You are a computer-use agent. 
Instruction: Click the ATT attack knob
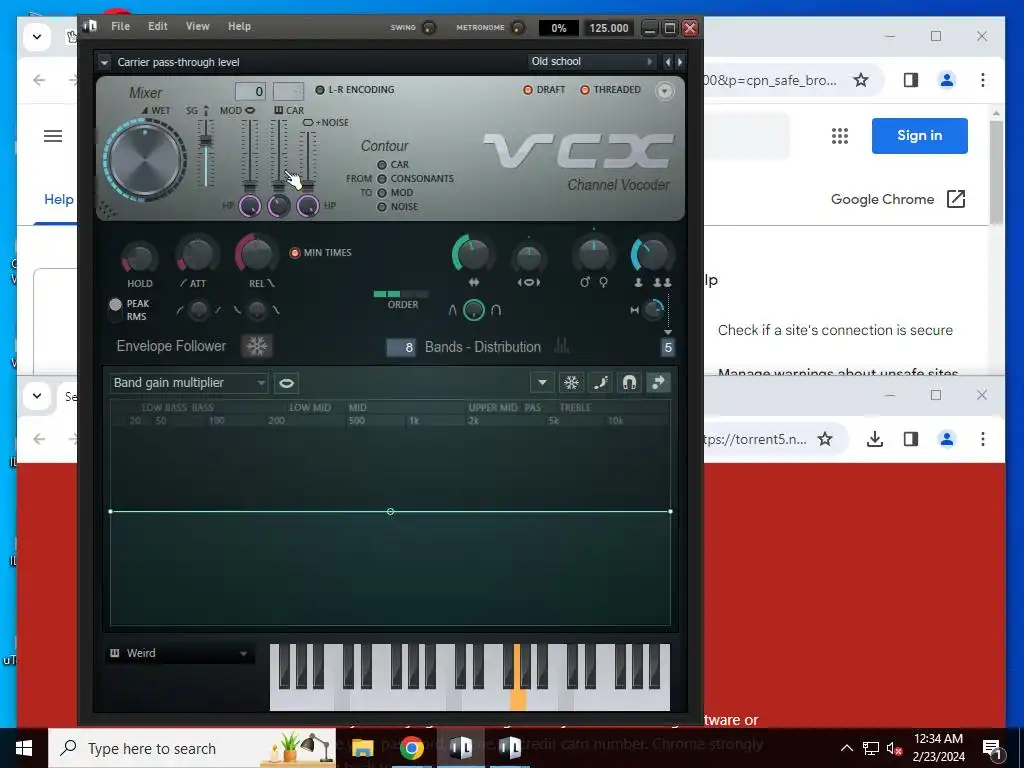197,255
